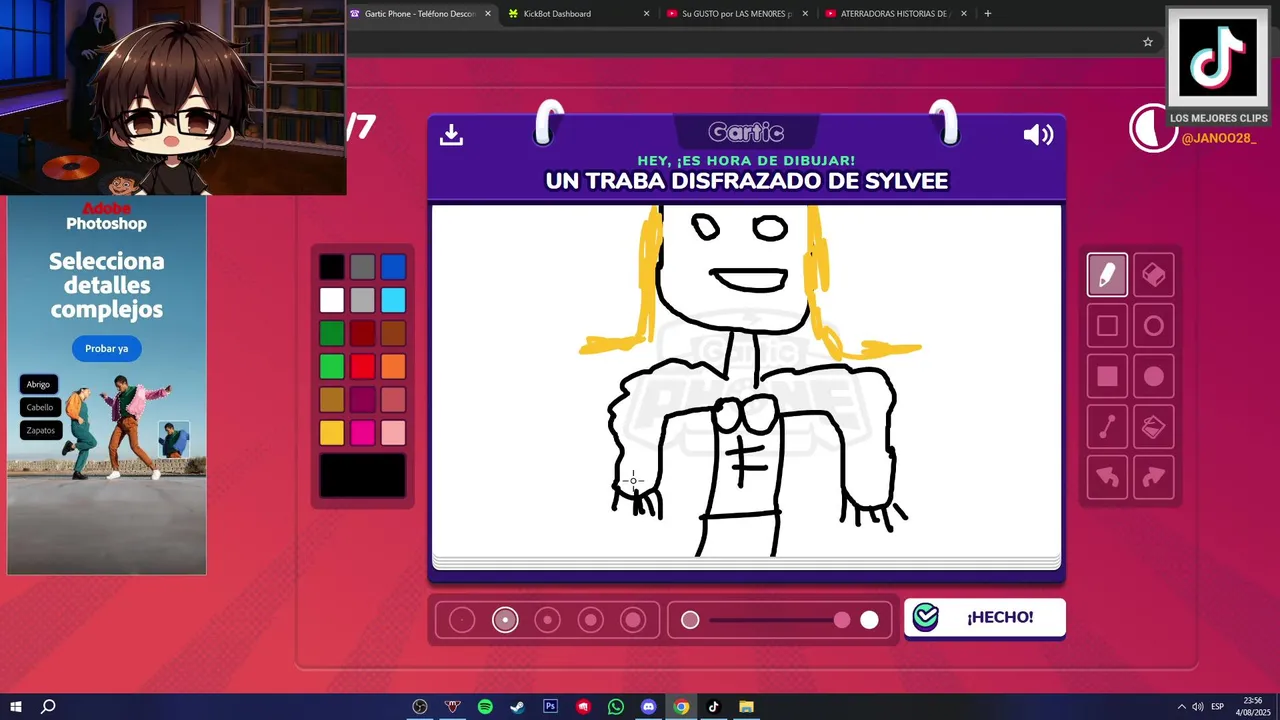Open a new browser tab
The height and width of the screenshot is (720, 1280).
click(x=988, y=14)
